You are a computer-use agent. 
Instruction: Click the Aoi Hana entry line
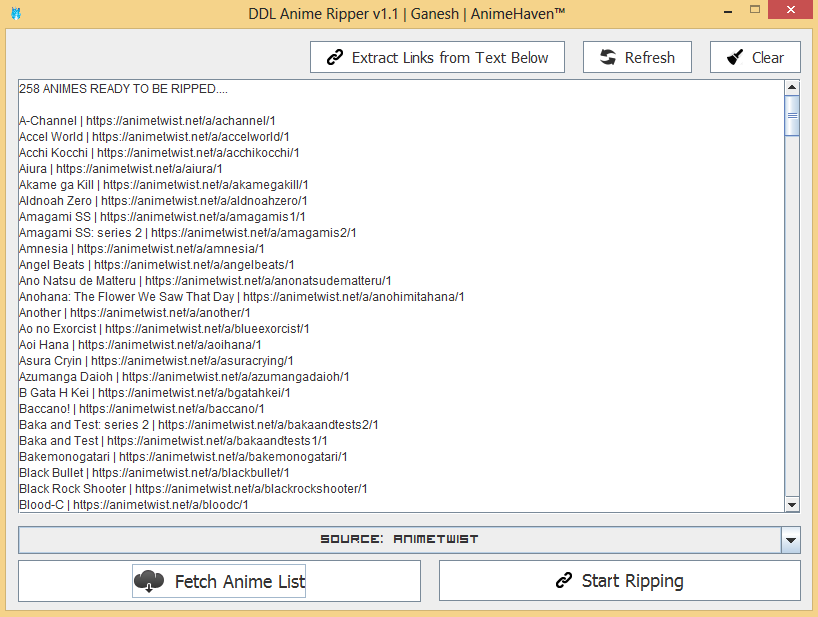click(140, 345)
